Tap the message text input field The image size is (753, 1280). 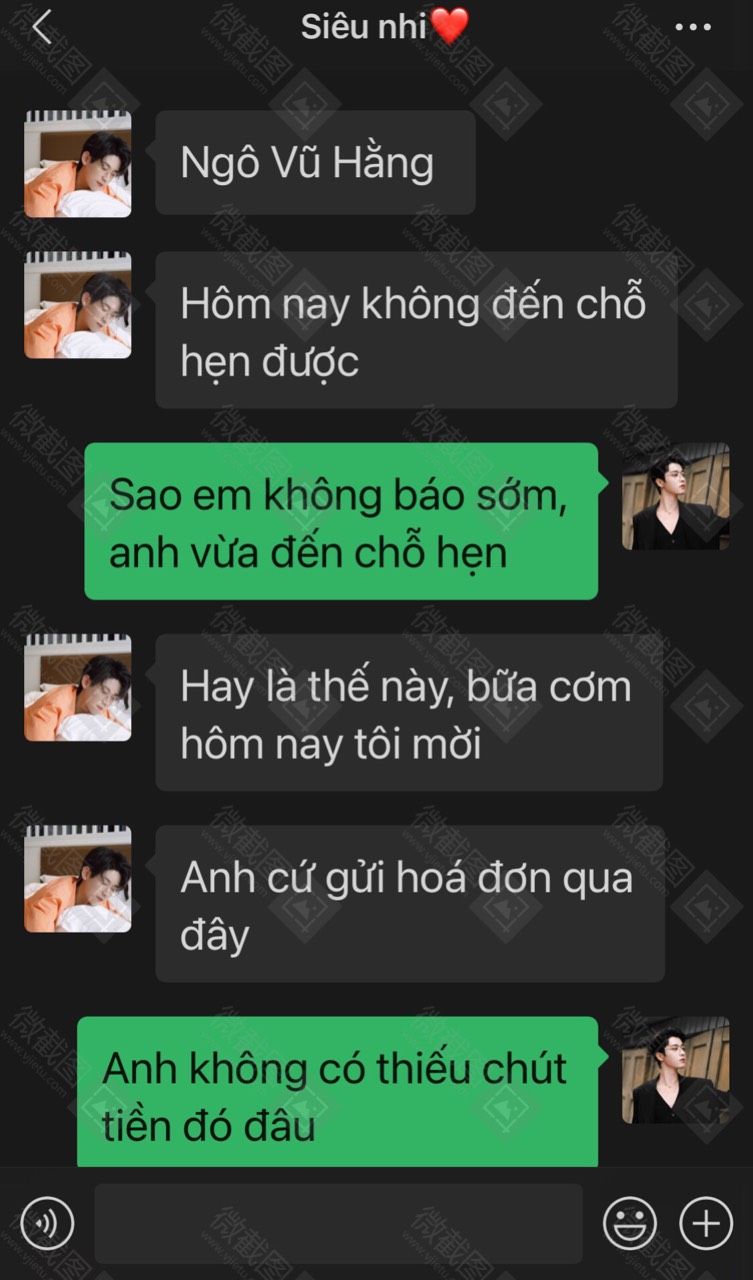(338, 1223)
